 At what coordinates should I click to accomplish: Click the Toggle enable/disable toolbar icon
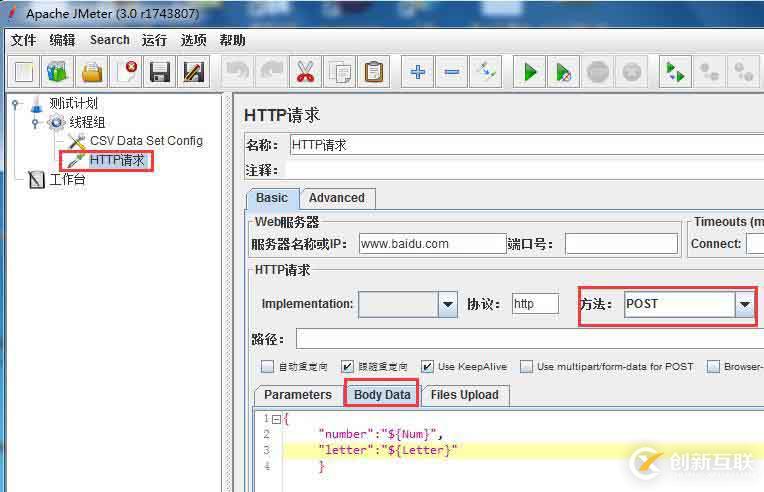click(x=486, y=72)
